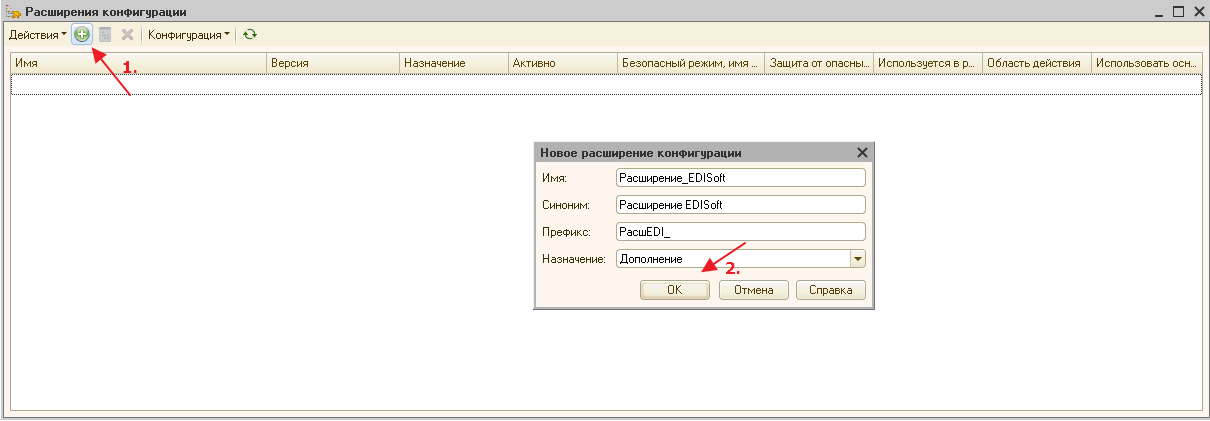Click the window icon beside Расширения конфигурации title
Image resolution: width=1210 pixels, height=421 pixels.
pyautogui.click(x=14, y=11)
